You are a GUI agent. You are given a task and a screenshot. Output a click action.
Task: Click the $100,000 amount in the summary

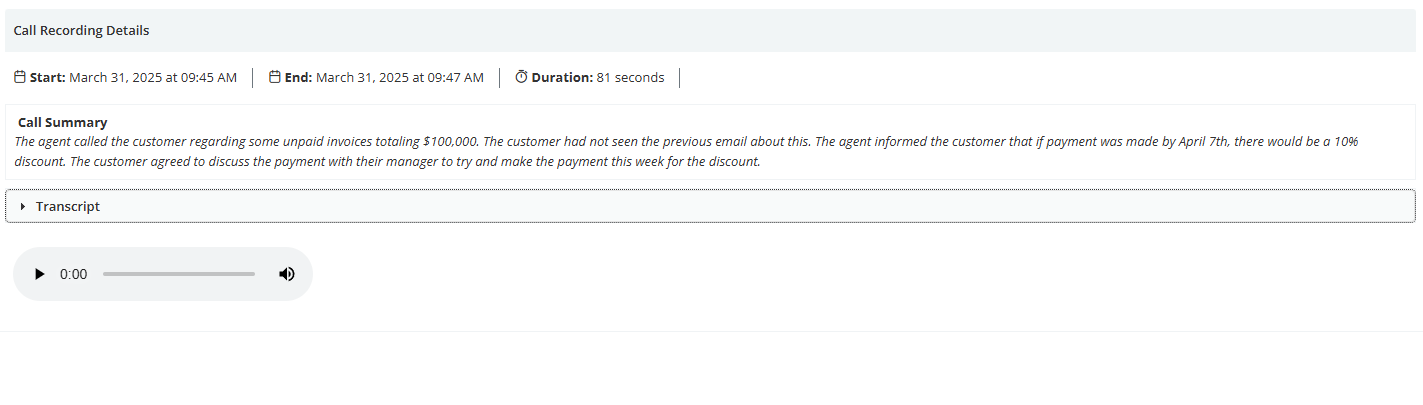[x=450, y=141]
